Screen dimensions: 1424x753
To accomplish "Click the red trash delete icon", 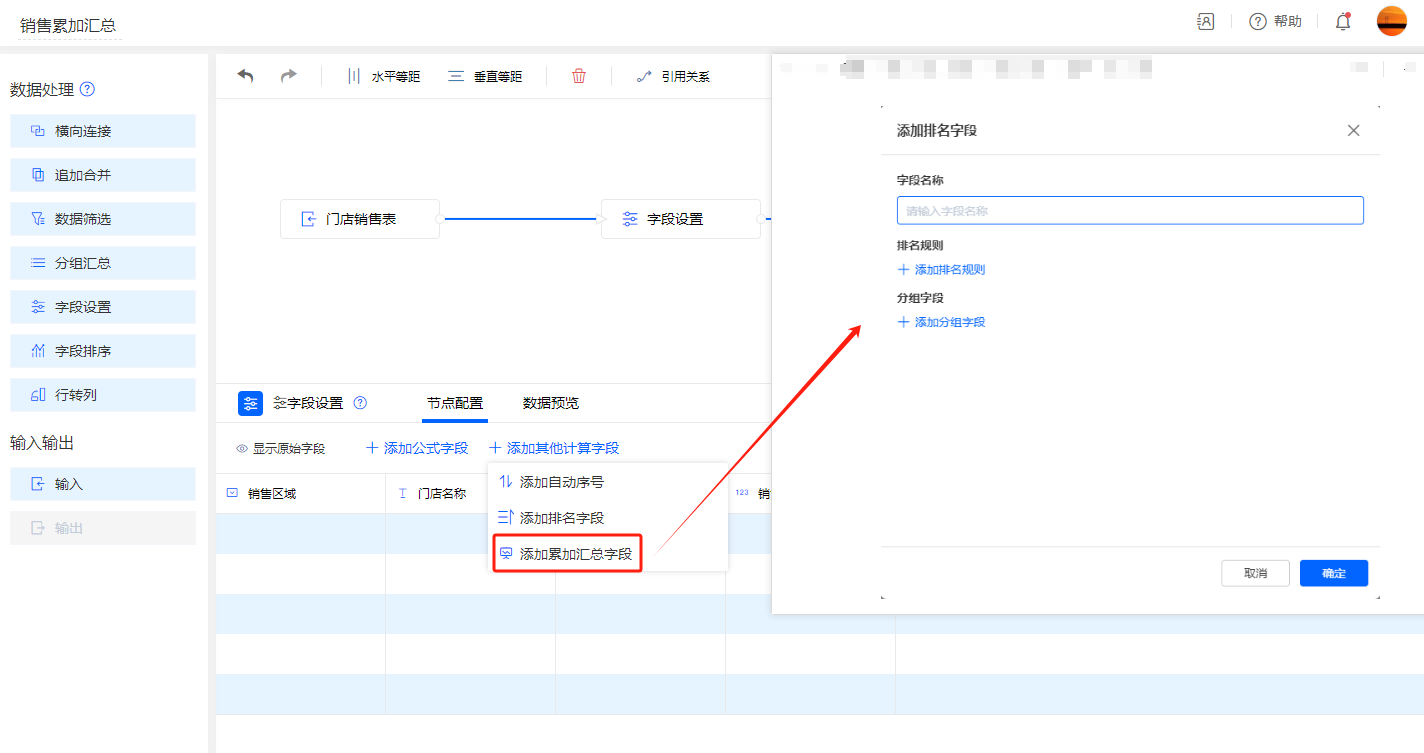I will (x=579, y=76).
